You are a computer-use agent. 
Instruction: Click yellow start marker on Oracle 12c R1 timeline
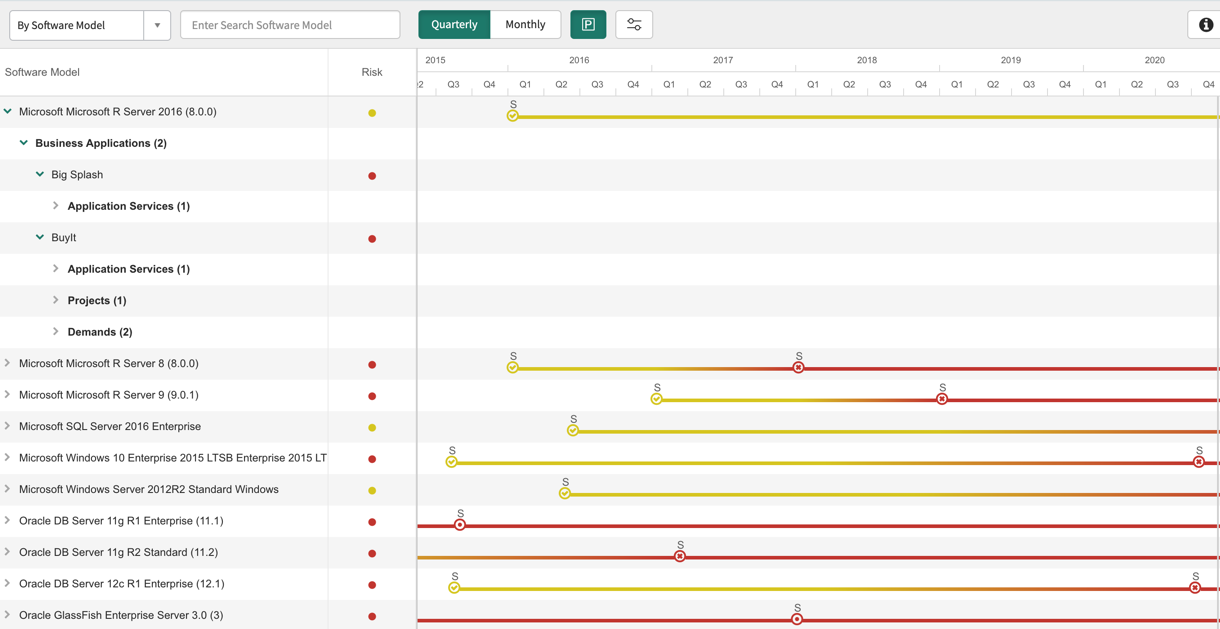[x=455, y=588]
